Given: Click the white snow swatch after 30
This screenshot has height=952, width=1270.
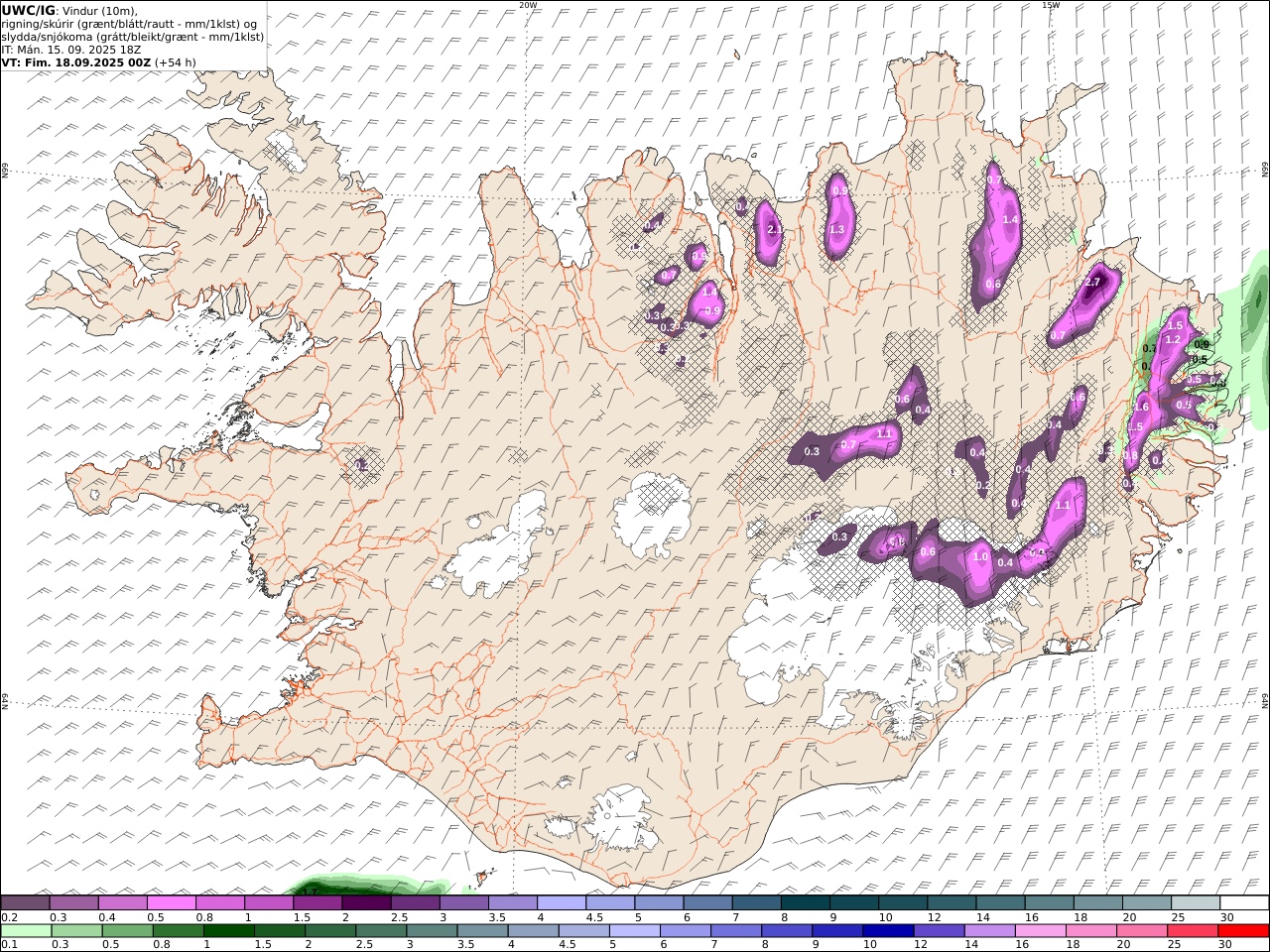Looking at the screenshot, I should [1244, 903].
